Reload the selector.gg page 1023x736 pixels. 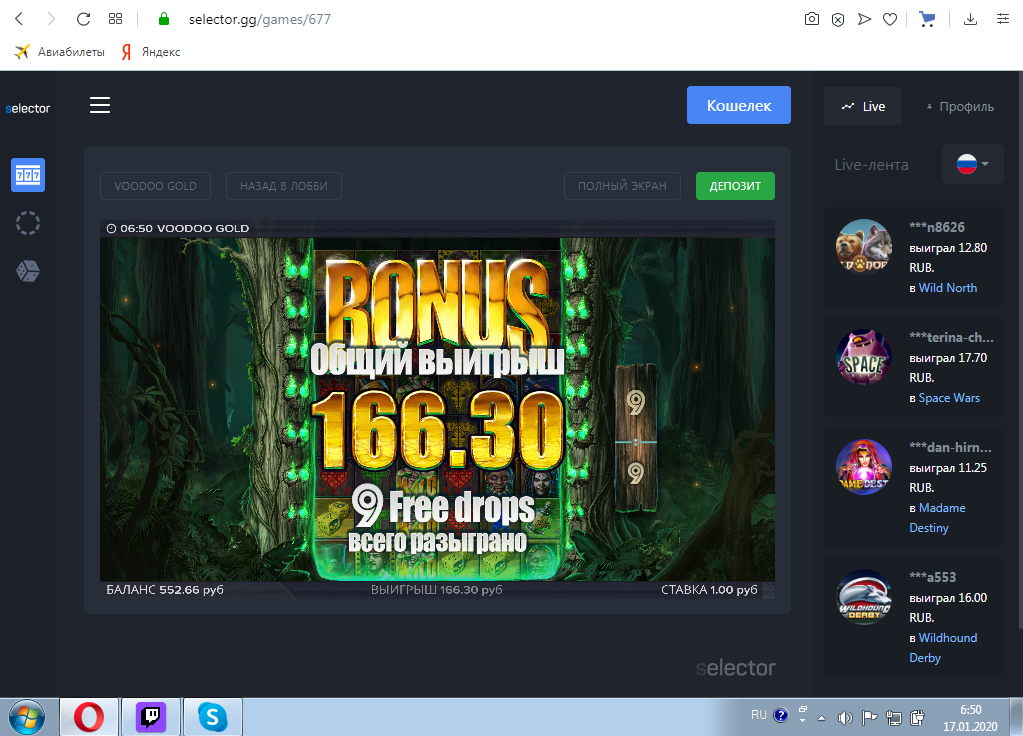point(83,19)
